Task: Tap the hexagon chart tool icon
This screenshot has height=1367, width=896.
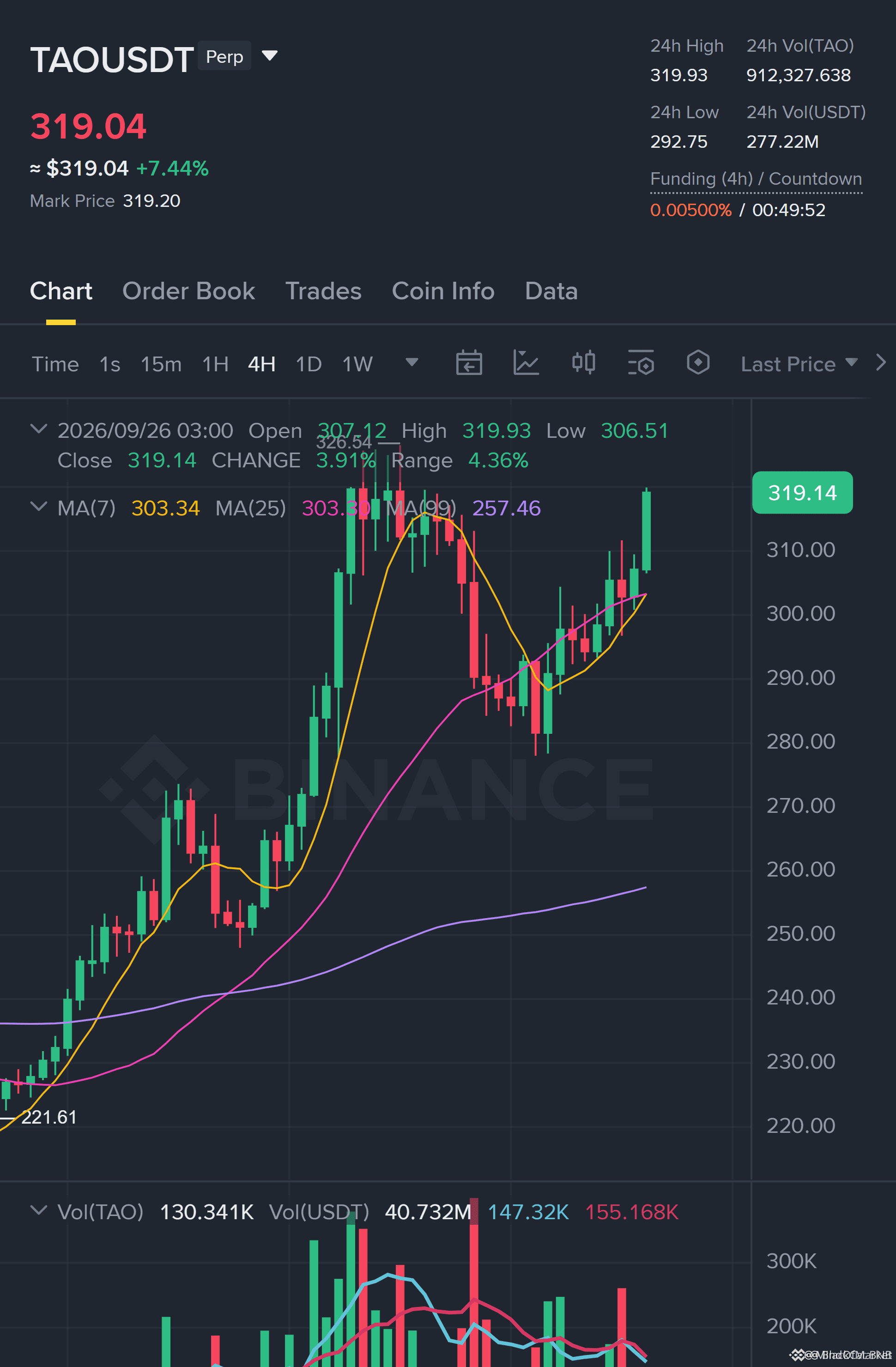Action: coord(698,363)
